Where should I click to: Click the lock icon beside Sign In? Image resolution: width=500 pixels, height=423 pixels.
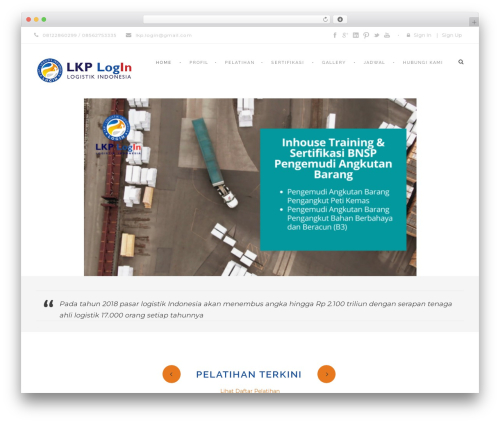point(408,35)
